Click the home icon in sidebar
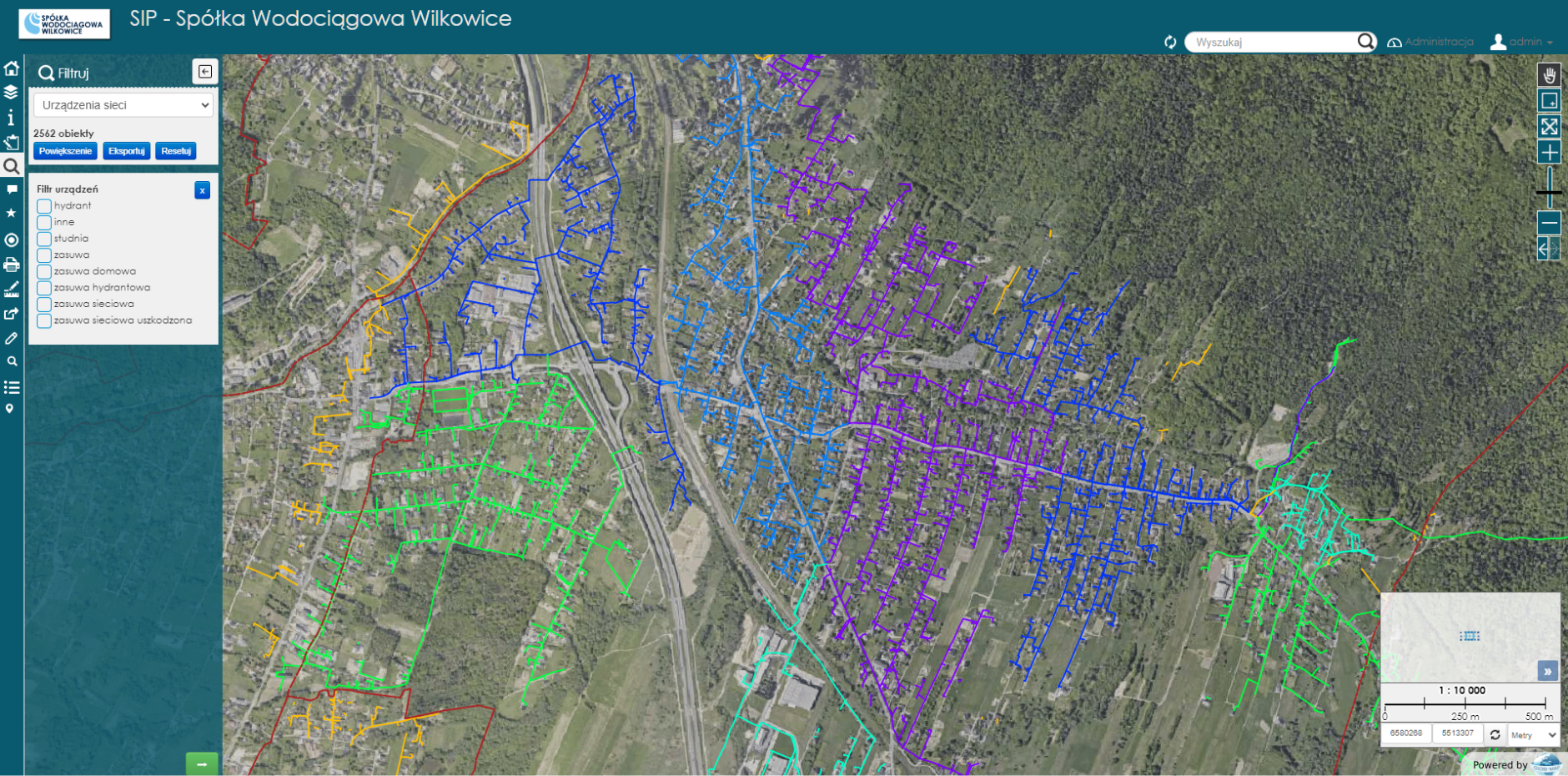This screenshot has width=1568, height=776. tap(11, 68)
